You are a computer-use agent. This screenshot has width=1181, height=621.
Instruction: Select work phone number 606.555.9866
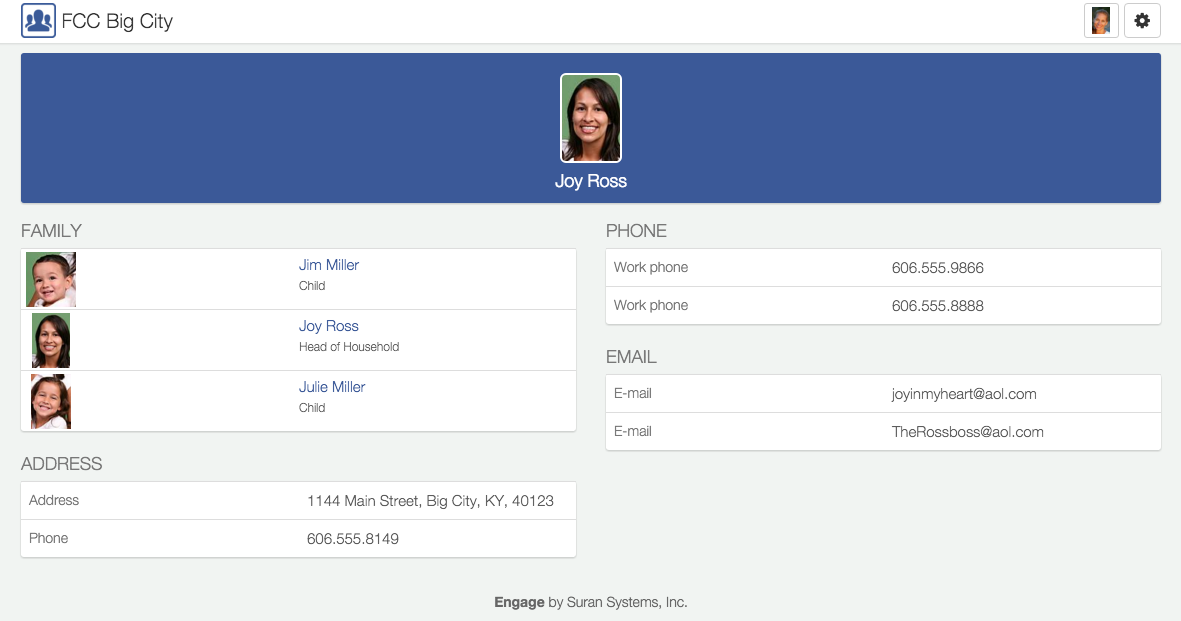(x=937, y=268)
